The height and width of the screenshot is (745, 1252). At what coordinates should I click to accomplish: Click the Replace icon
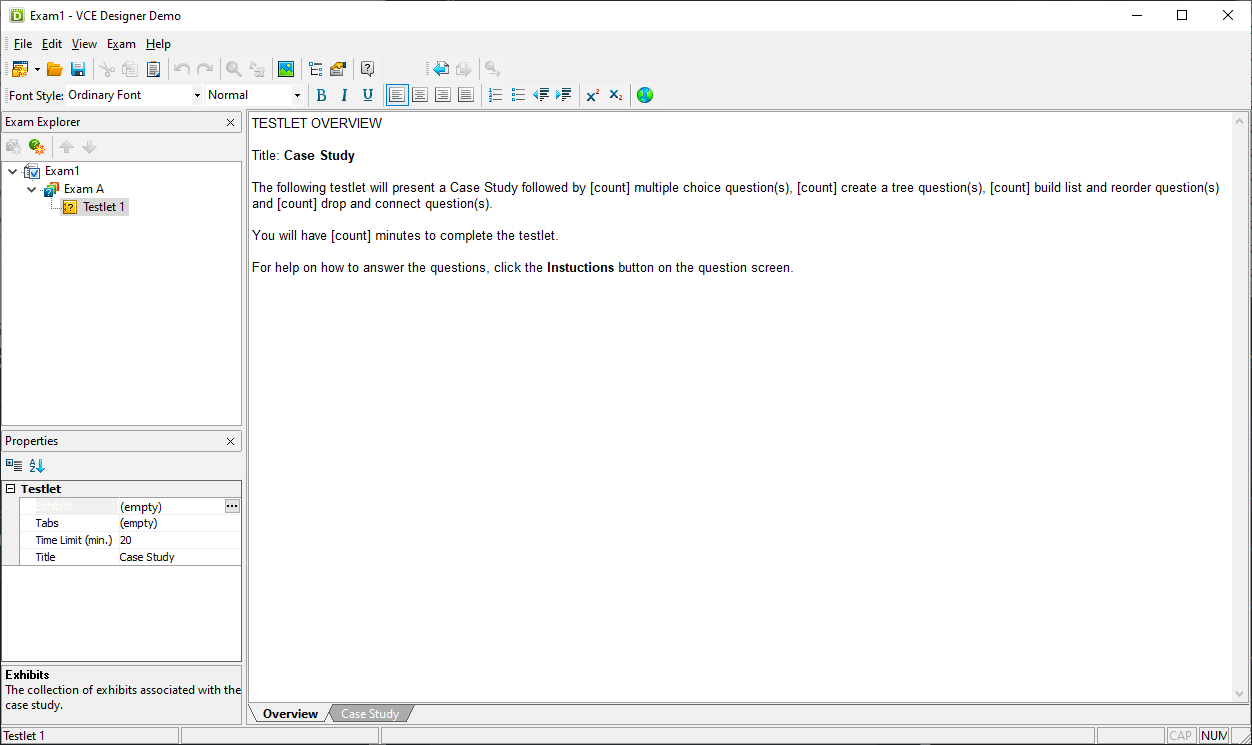(x=257, y=69)
